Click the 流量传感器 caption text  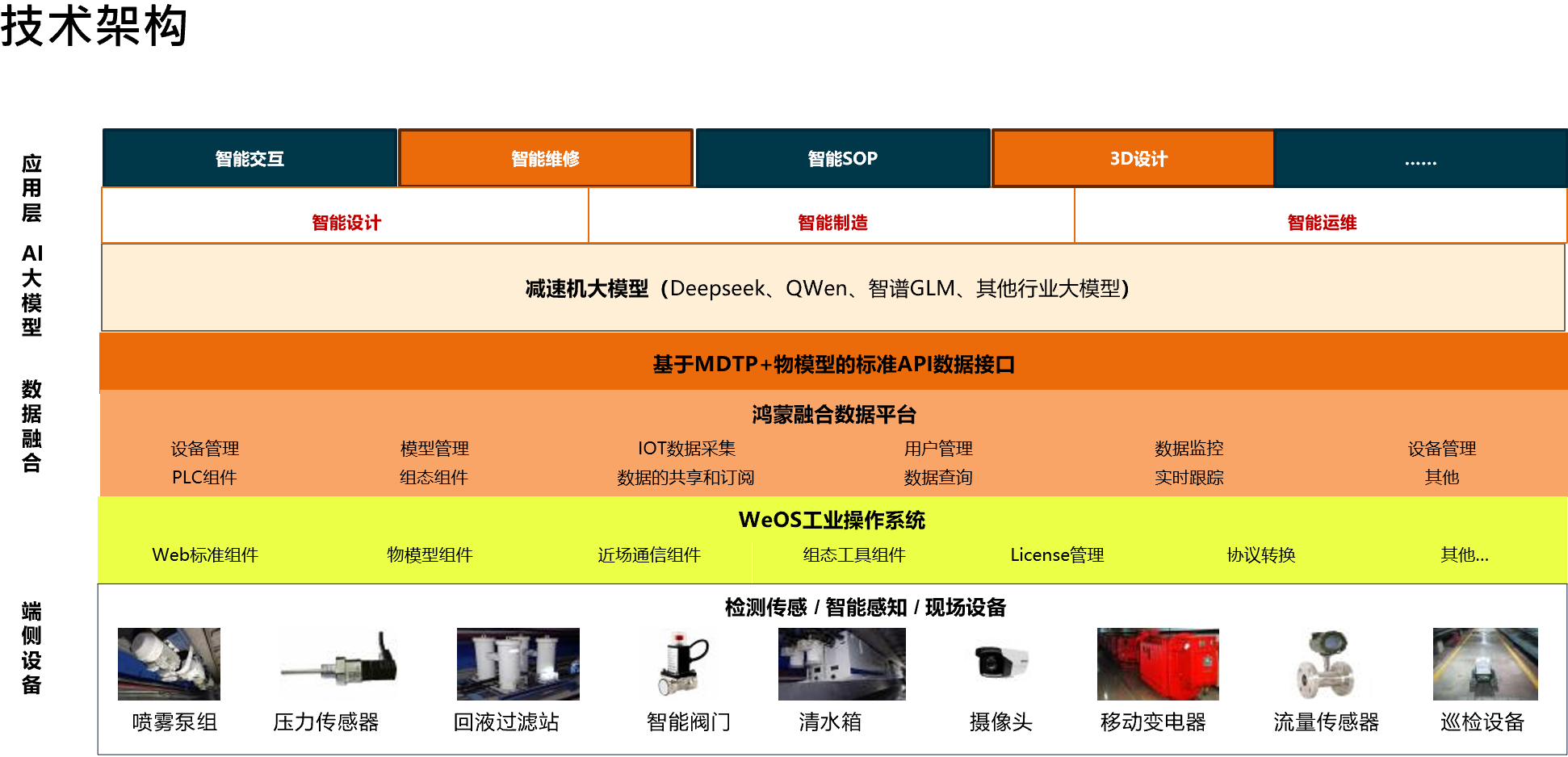pyautogui.click(x=1327, y=722)
